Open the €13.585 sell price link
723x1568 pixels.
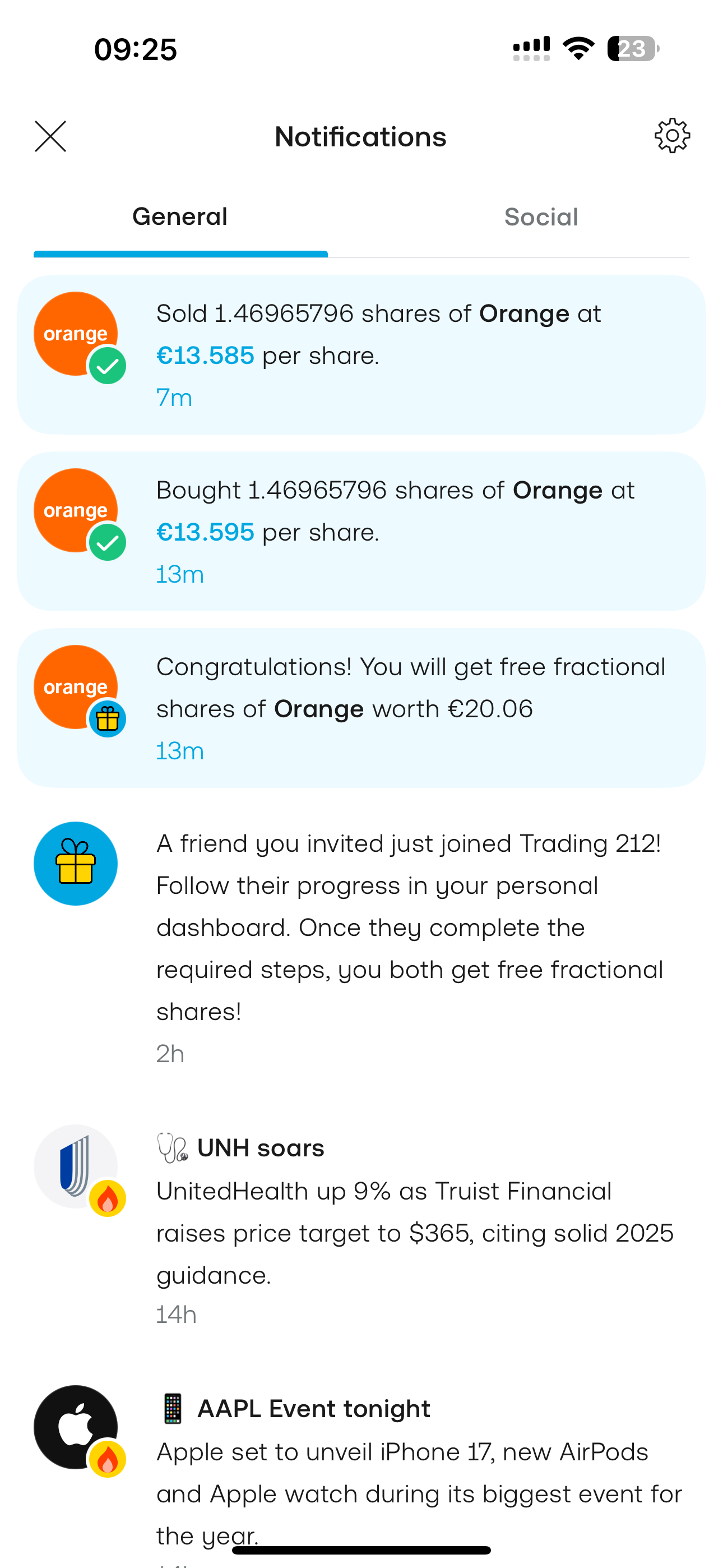pyautogui.click(x=205, y=356)
